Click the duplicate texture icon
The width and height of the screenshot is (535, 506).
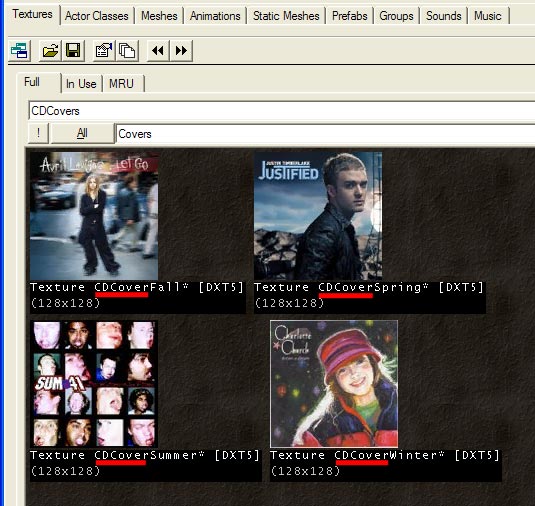point(127,51)
